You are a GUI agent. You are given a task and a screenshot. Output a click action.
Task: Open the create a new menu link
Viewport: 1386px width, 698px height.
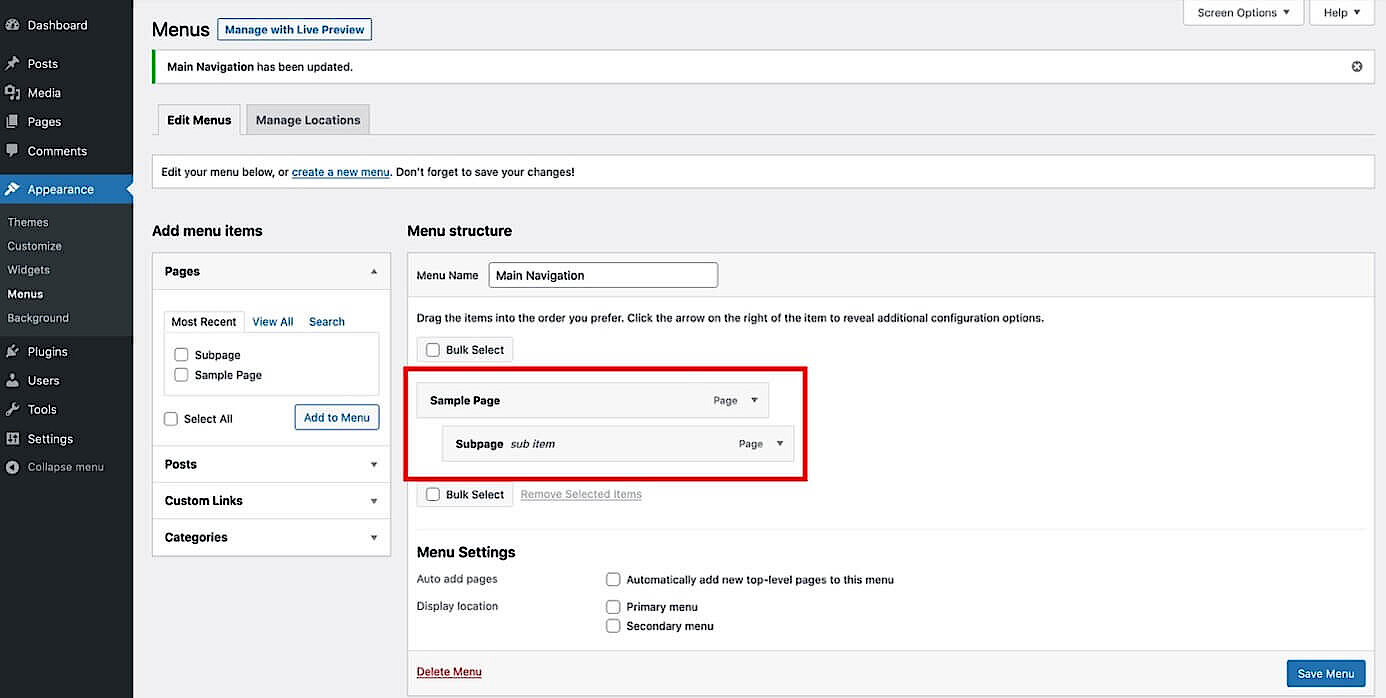(x=340, y=171)
